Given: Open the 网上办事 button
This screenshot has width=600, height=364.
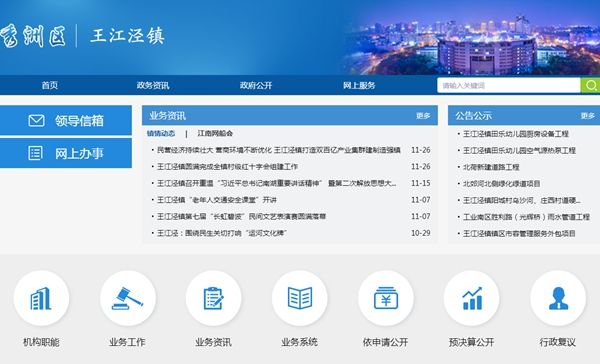Looking at the screenshot, I should (66, 153).
